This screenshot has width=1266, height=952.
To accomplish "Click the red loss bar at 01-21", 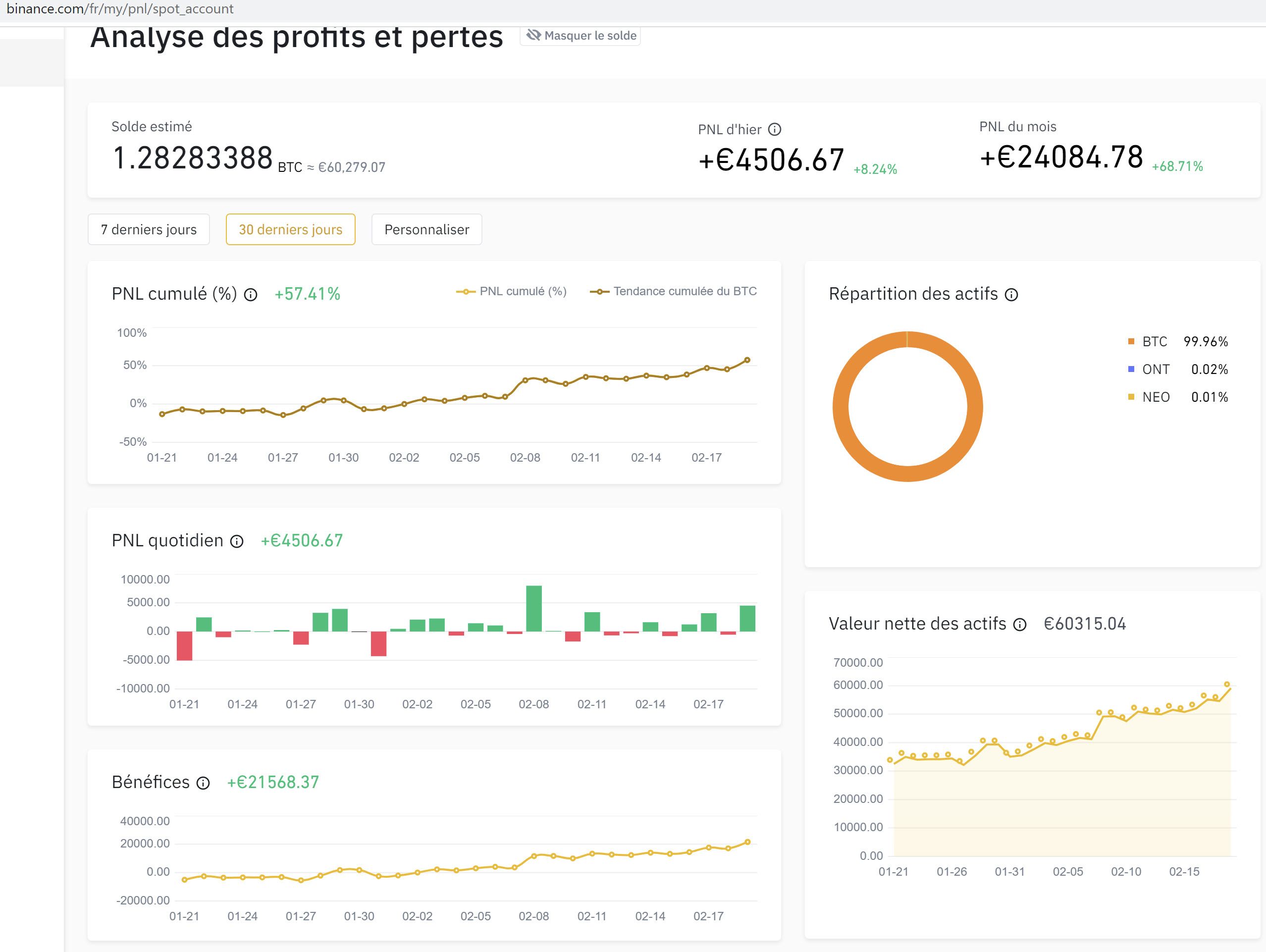I will tap(184, 646).
